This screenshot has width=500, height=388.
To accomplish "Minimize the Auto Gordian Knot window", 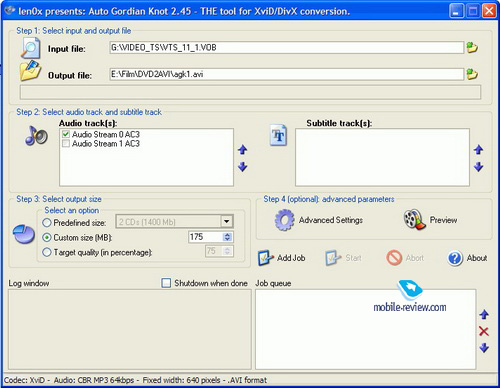I will (456, 11).
